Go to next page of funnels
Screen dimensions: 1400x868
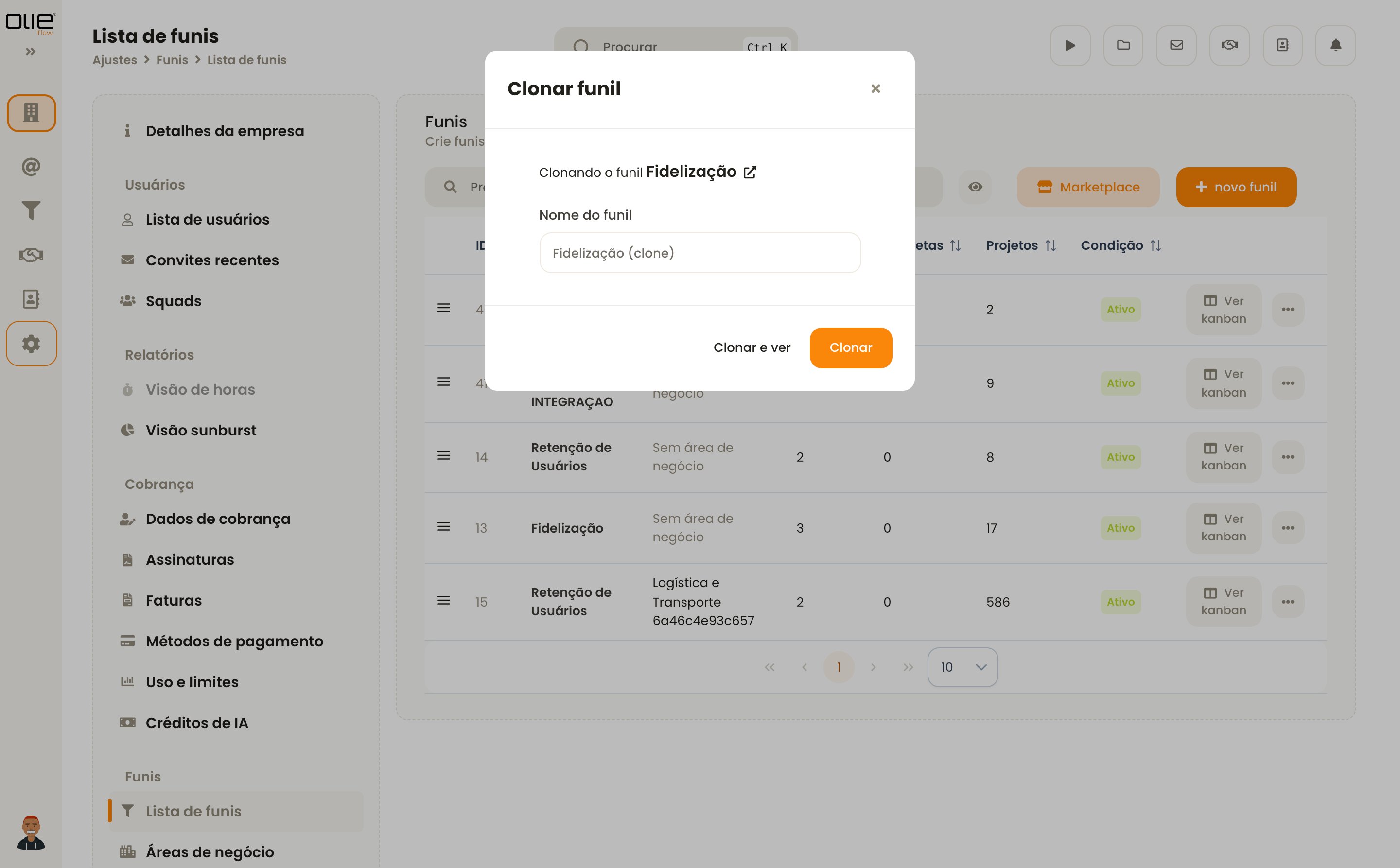tap(873, 667)
